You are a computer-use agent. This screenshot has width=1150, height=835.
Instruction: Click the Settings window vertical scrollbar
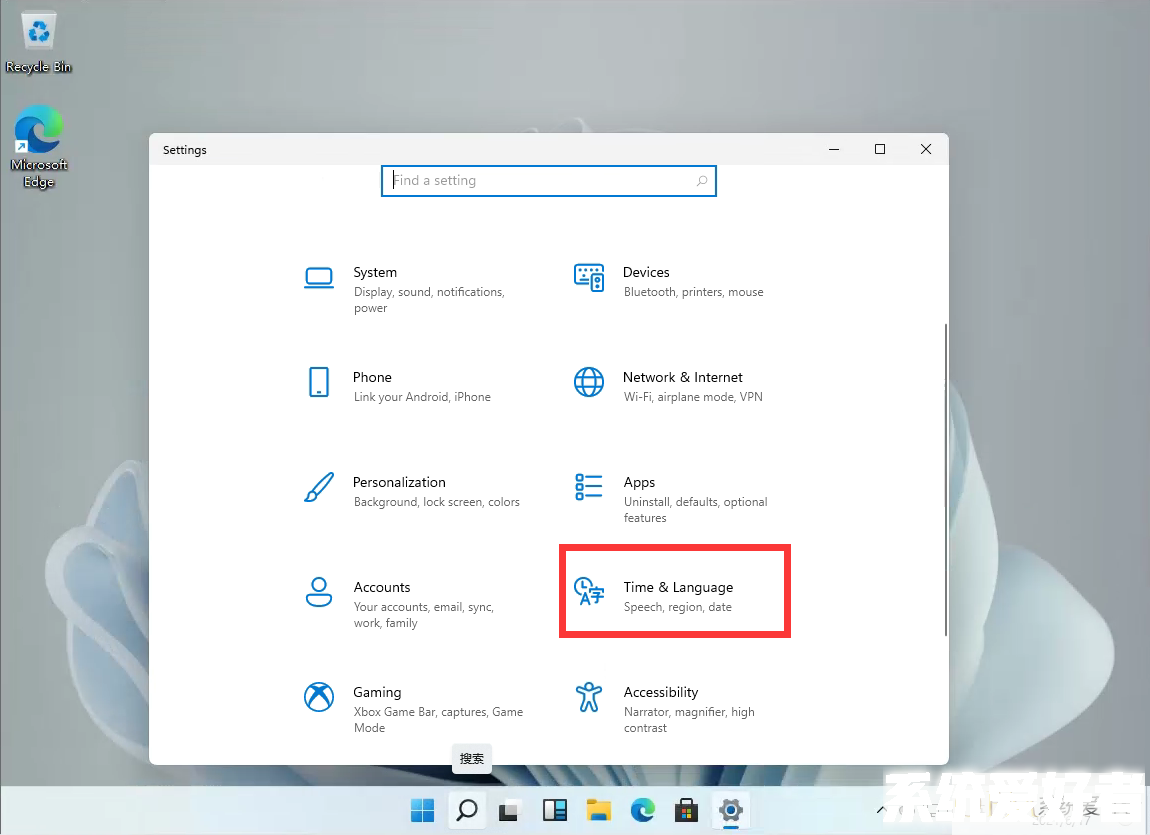click(945, 480)
